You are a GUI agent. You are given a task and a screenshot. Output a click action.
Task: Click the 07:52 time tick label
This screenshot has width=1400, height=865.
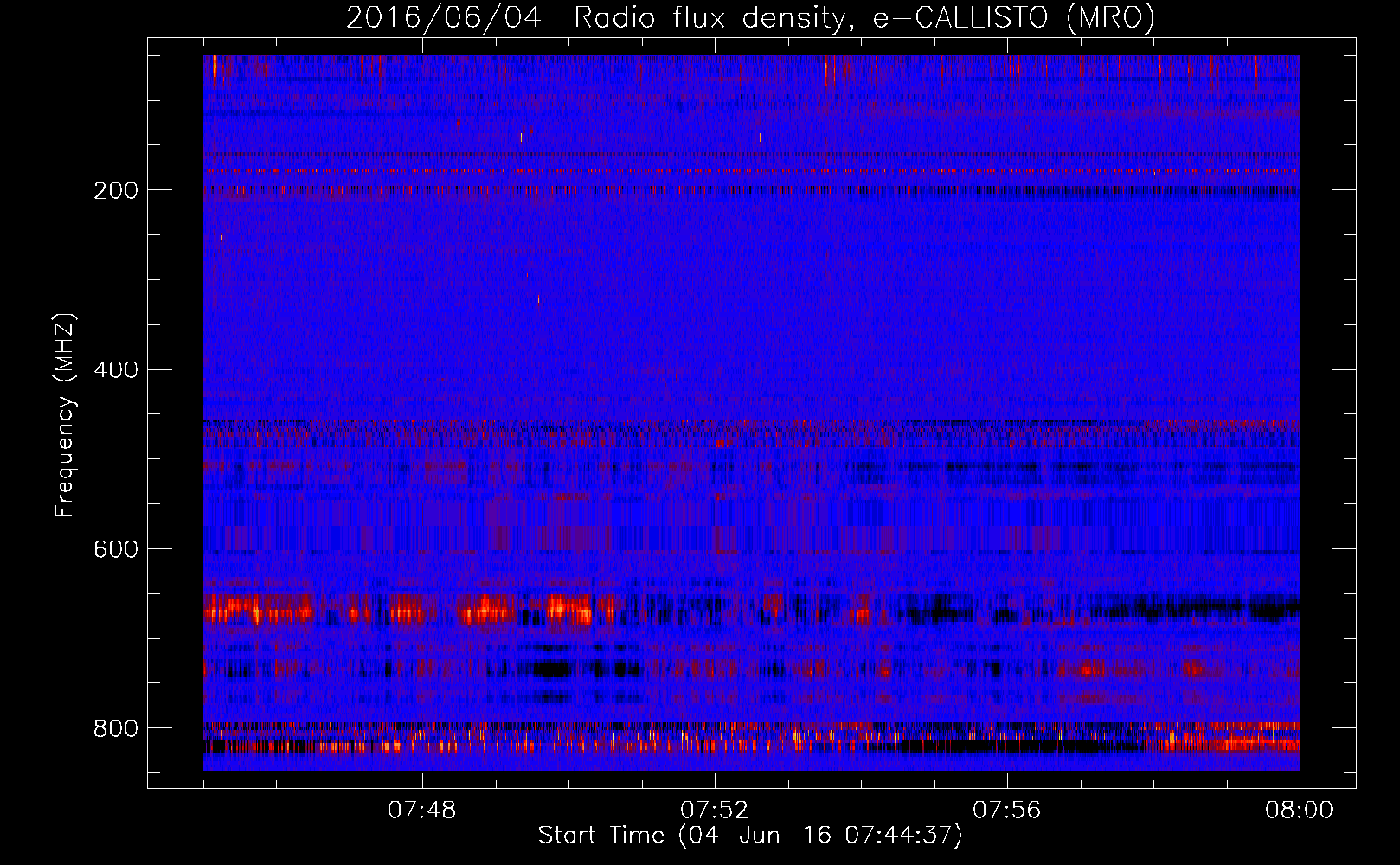[x=715, y=811]
